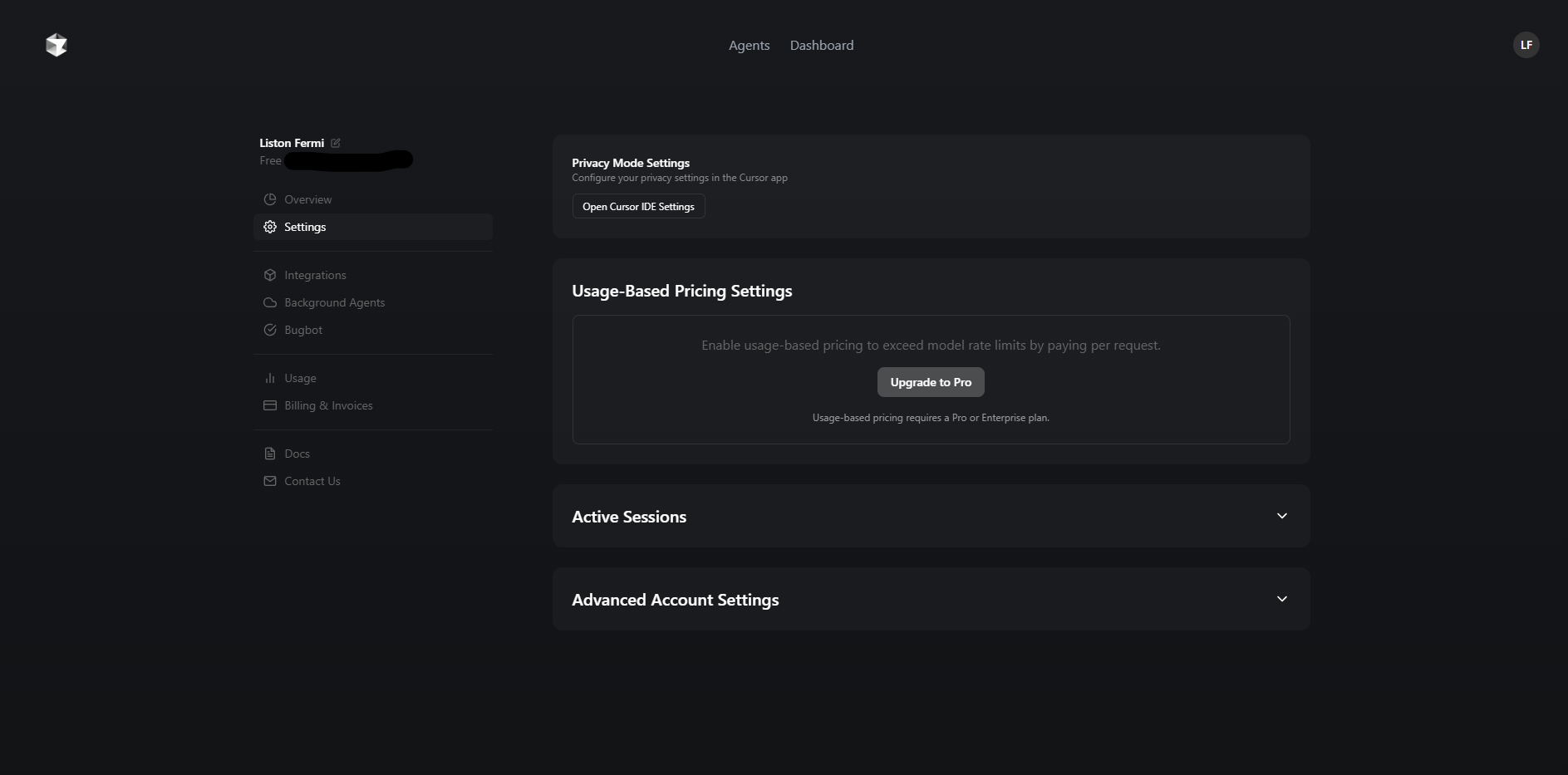Image resolution: width=1568 pixels, height=775 pixels.
Task: Click the Advanced Account Settings heading
Action: [x=676, y=600]
